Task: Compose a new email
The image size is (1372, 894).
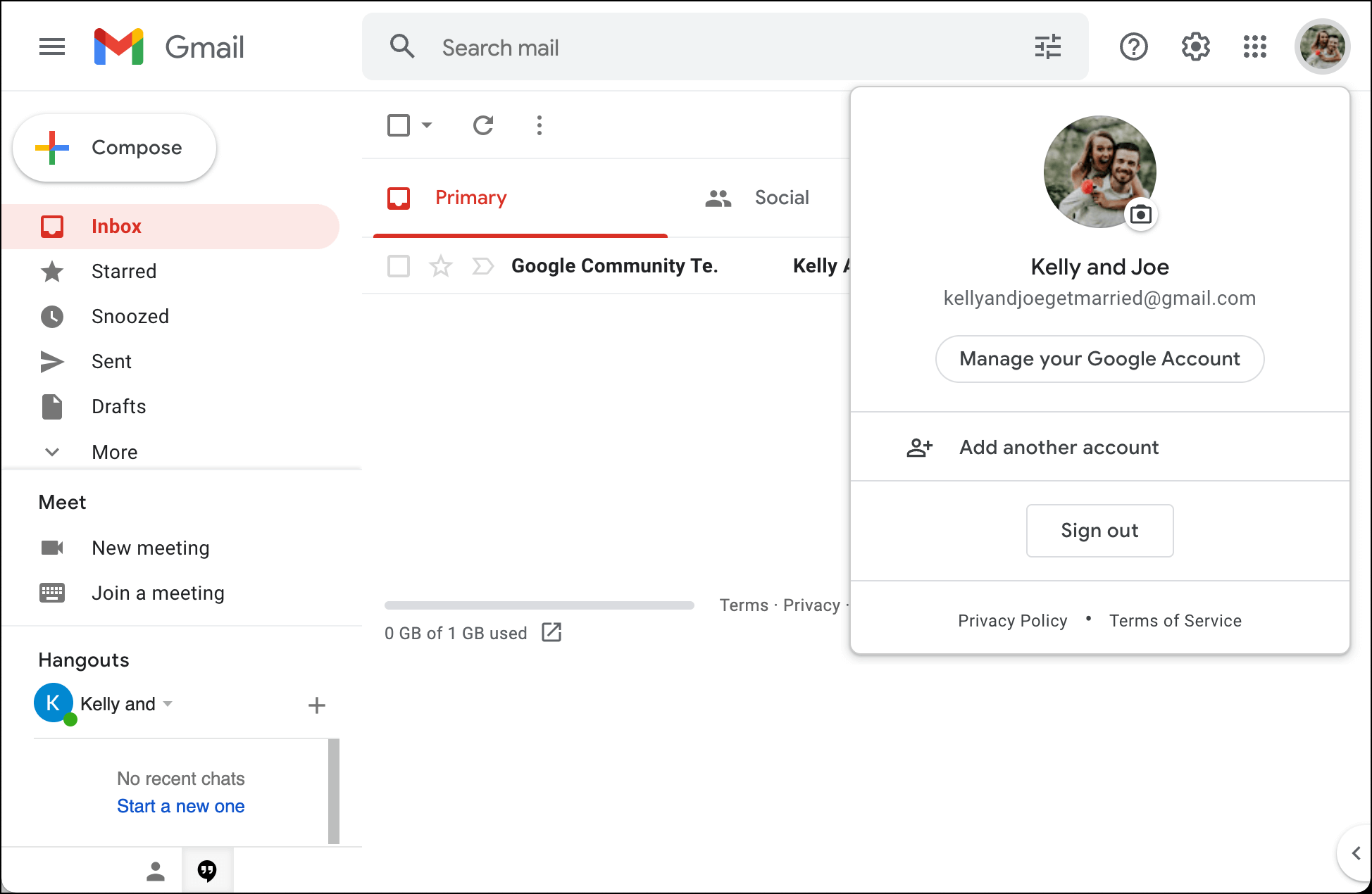Action: click(114, 148)
